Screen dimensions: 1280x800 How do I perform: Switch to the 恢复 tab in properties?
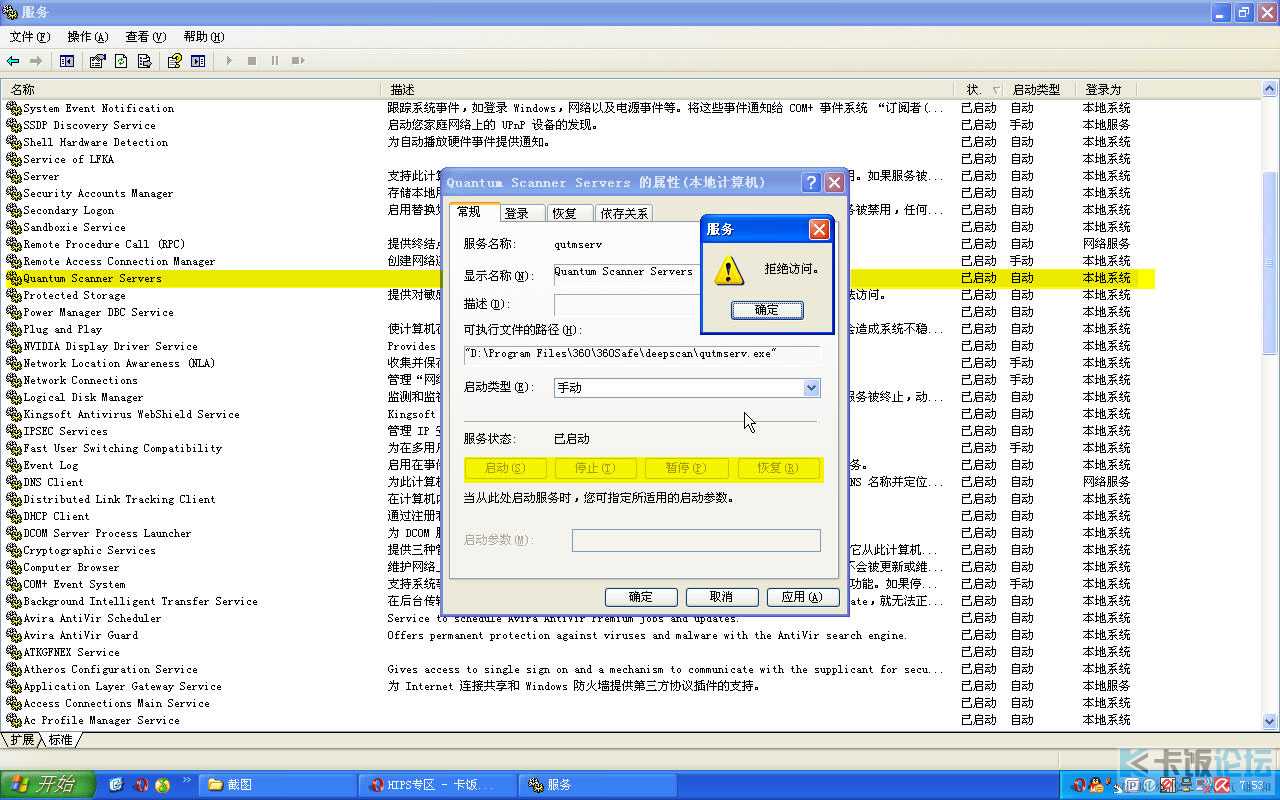(570, 213)
